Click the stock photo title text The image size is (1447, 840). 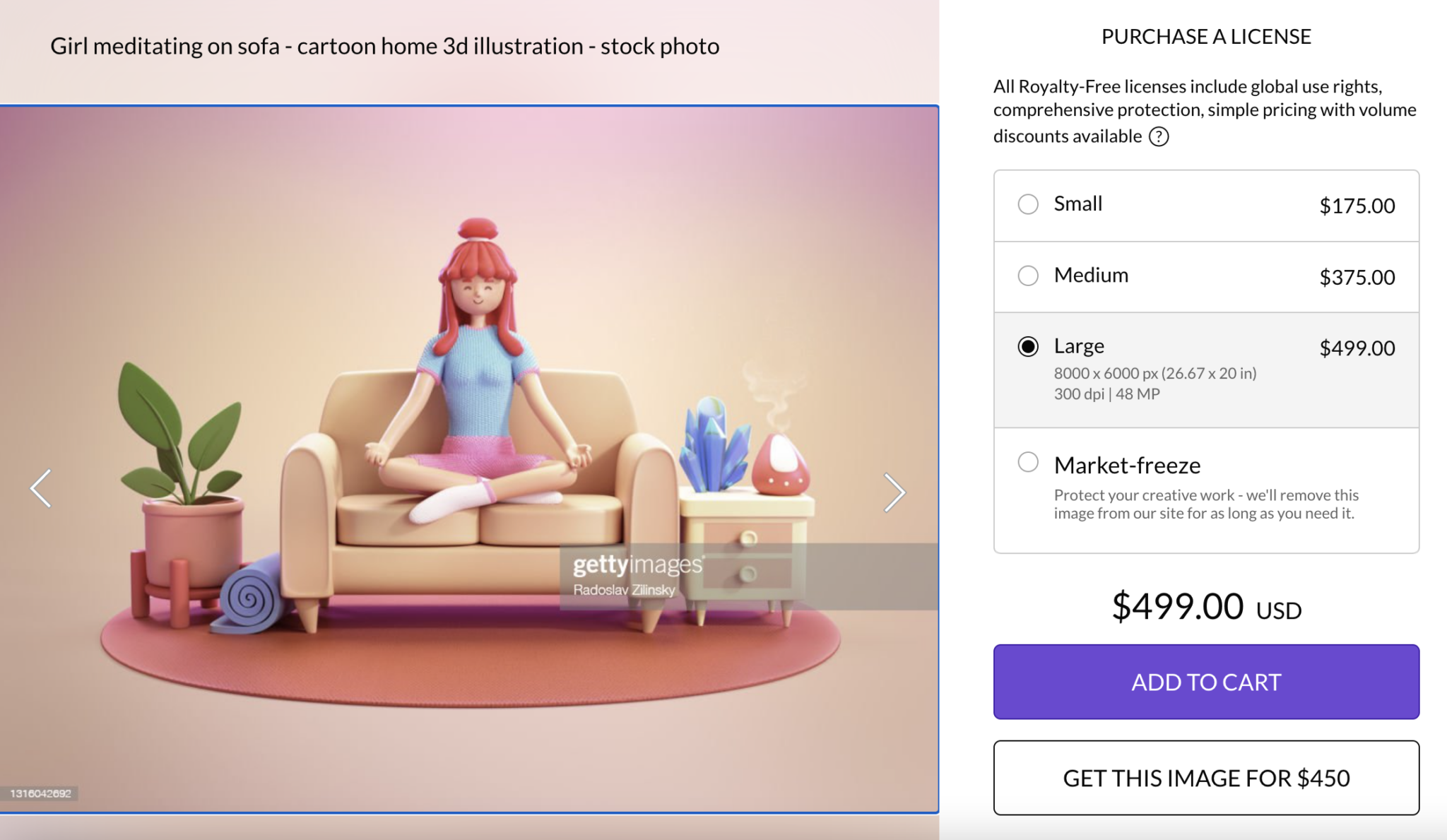(384, 47)
